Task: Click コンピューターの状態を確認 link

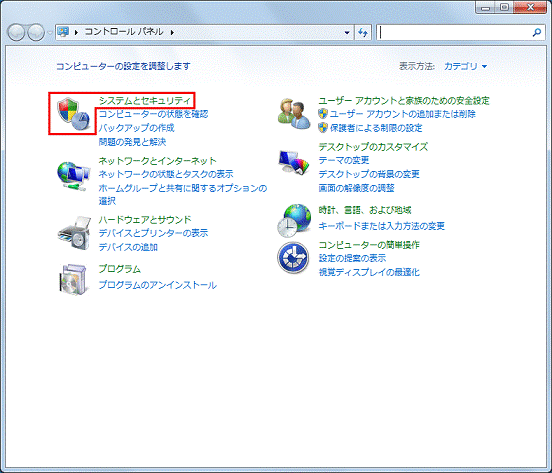Action: pyautogui.click(x=153, y=114)
